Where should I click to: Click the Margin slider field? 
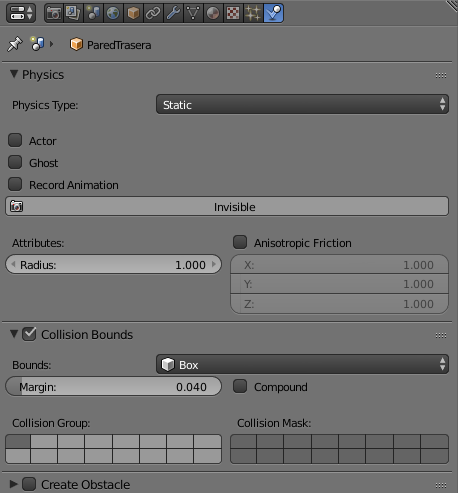coord(113,387)
